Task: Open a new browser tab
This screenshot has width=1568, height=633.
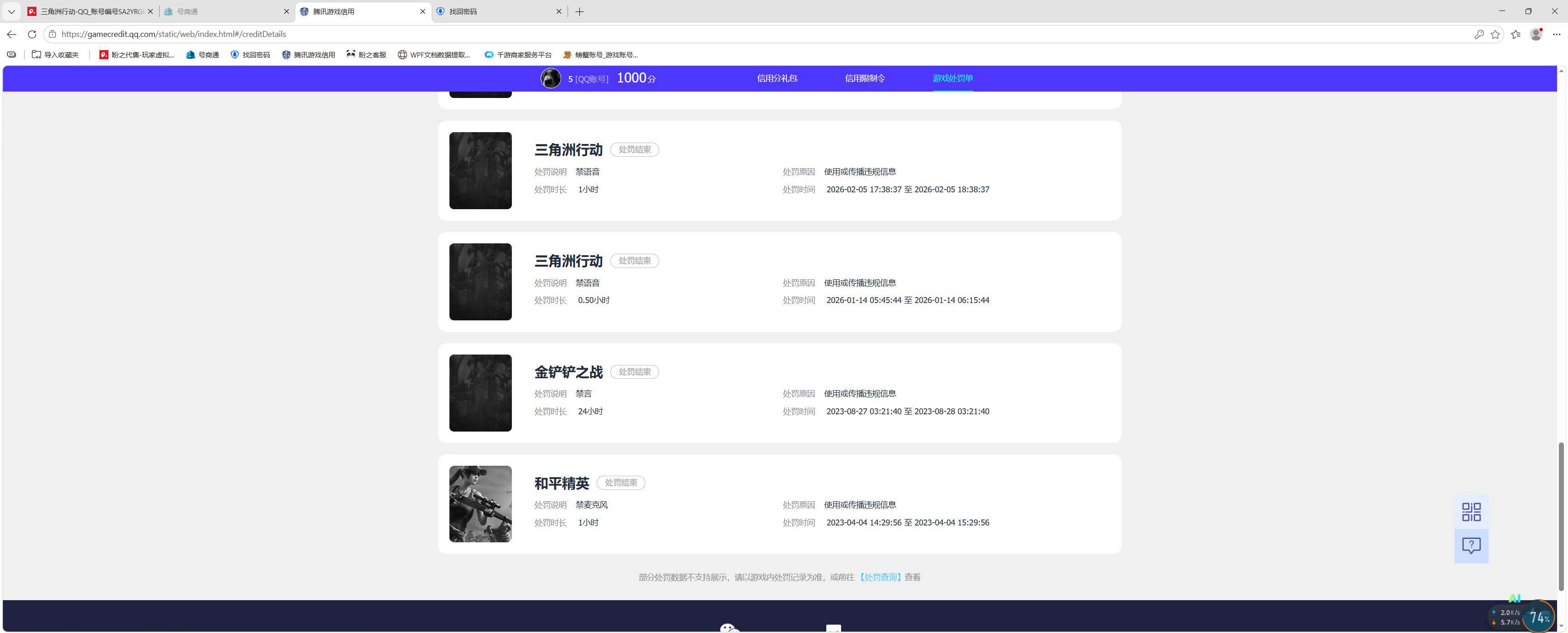Action: click(579, 11)
